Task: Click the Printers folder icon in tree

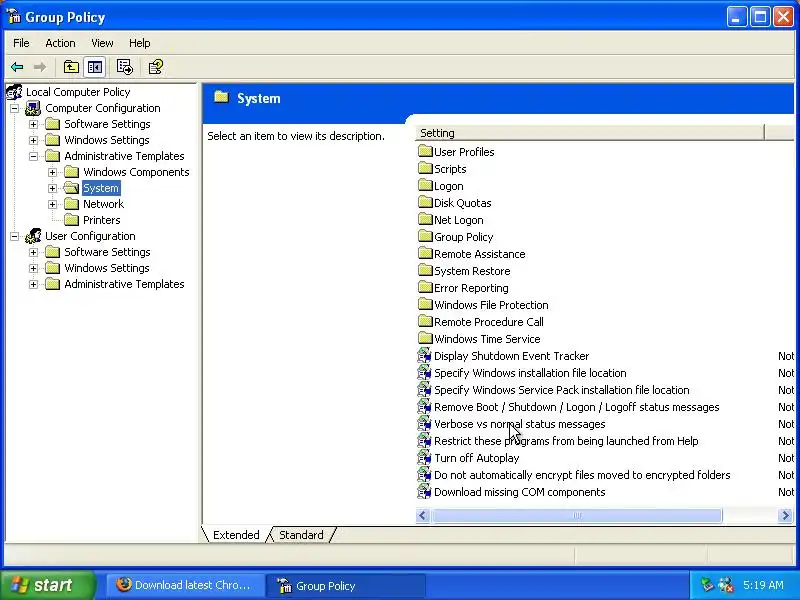Action: (72, 220)
